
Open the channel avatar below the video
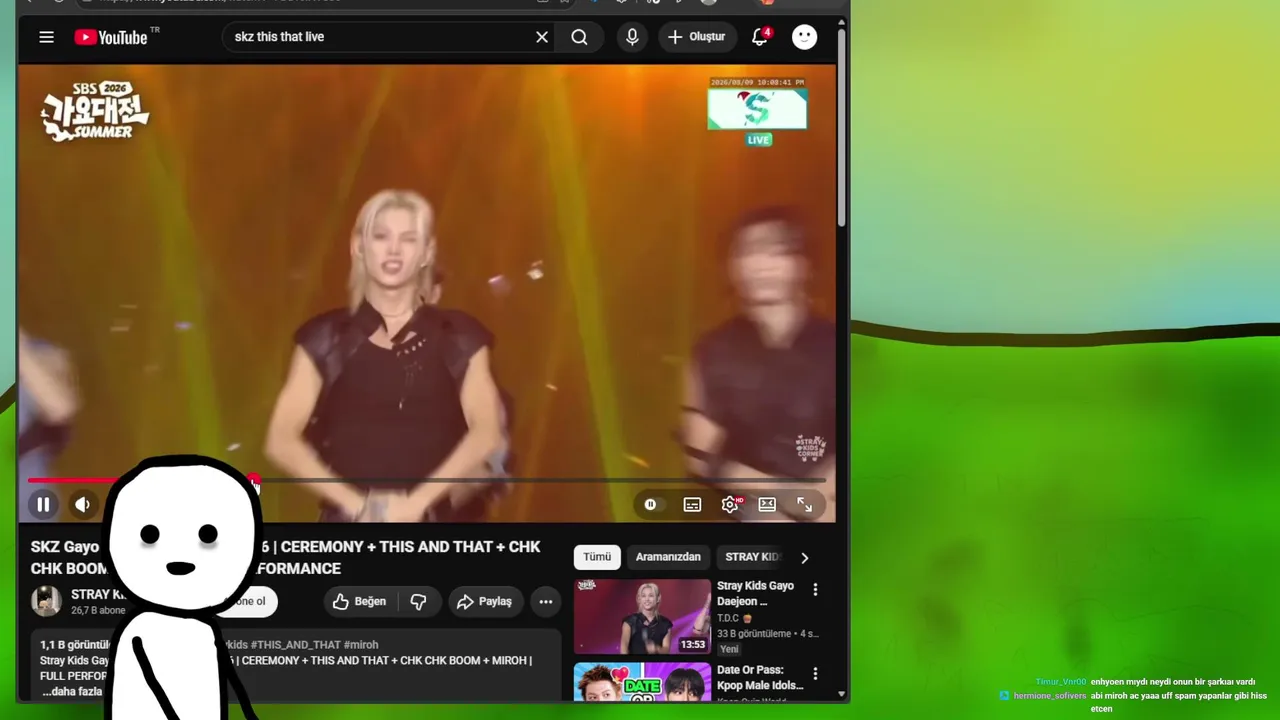pos(46,601)
